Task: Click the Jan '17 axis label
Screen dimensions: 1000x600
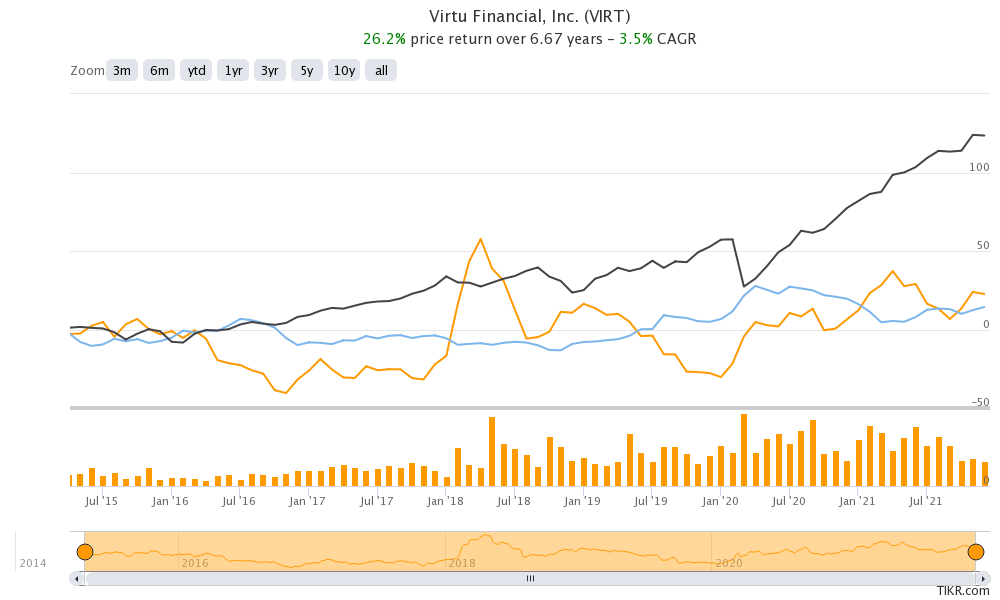Action: pyautogui.click(x=307, y=501)
